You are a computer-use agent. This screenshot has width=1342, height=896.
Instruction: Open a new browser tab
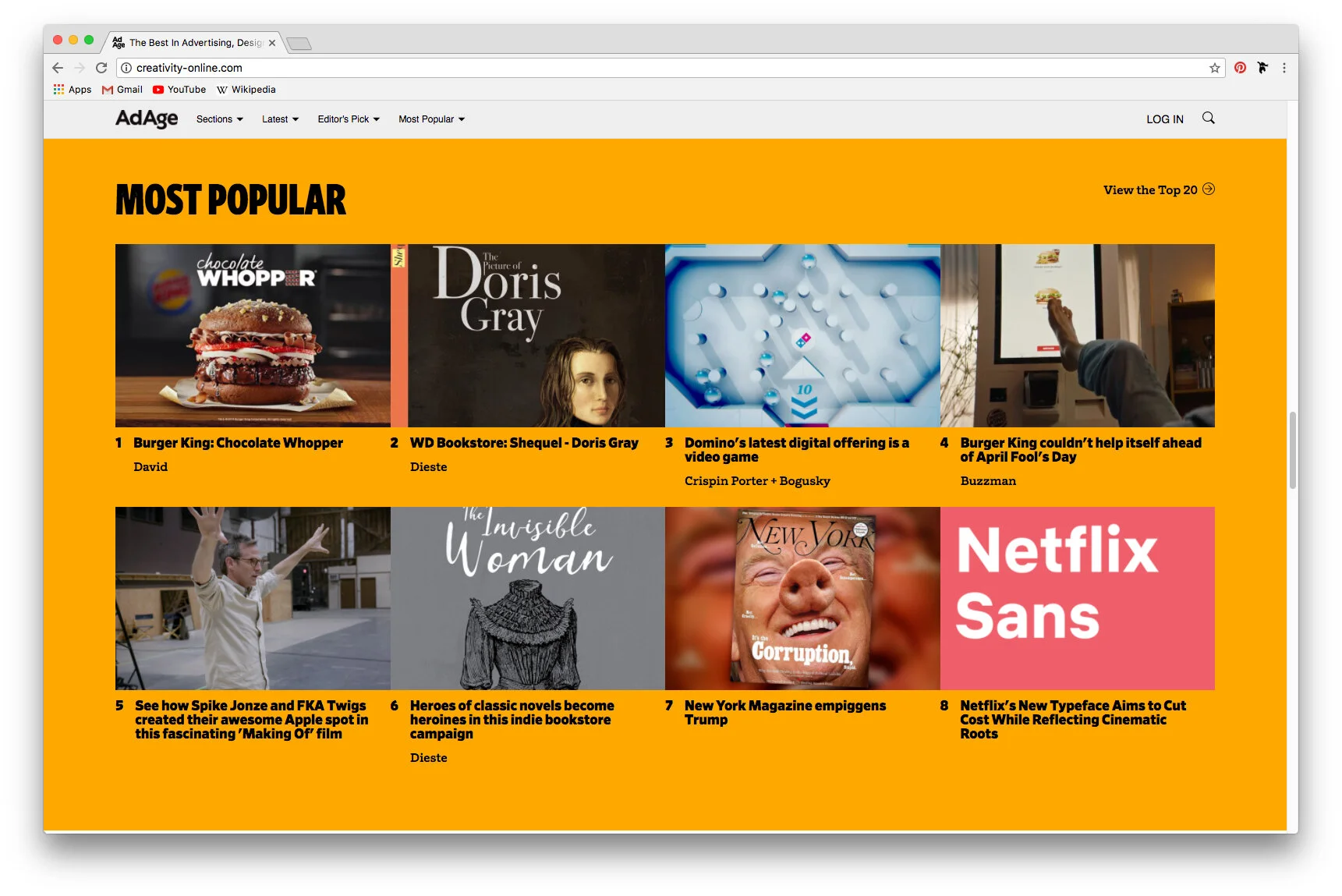point(299,44)
